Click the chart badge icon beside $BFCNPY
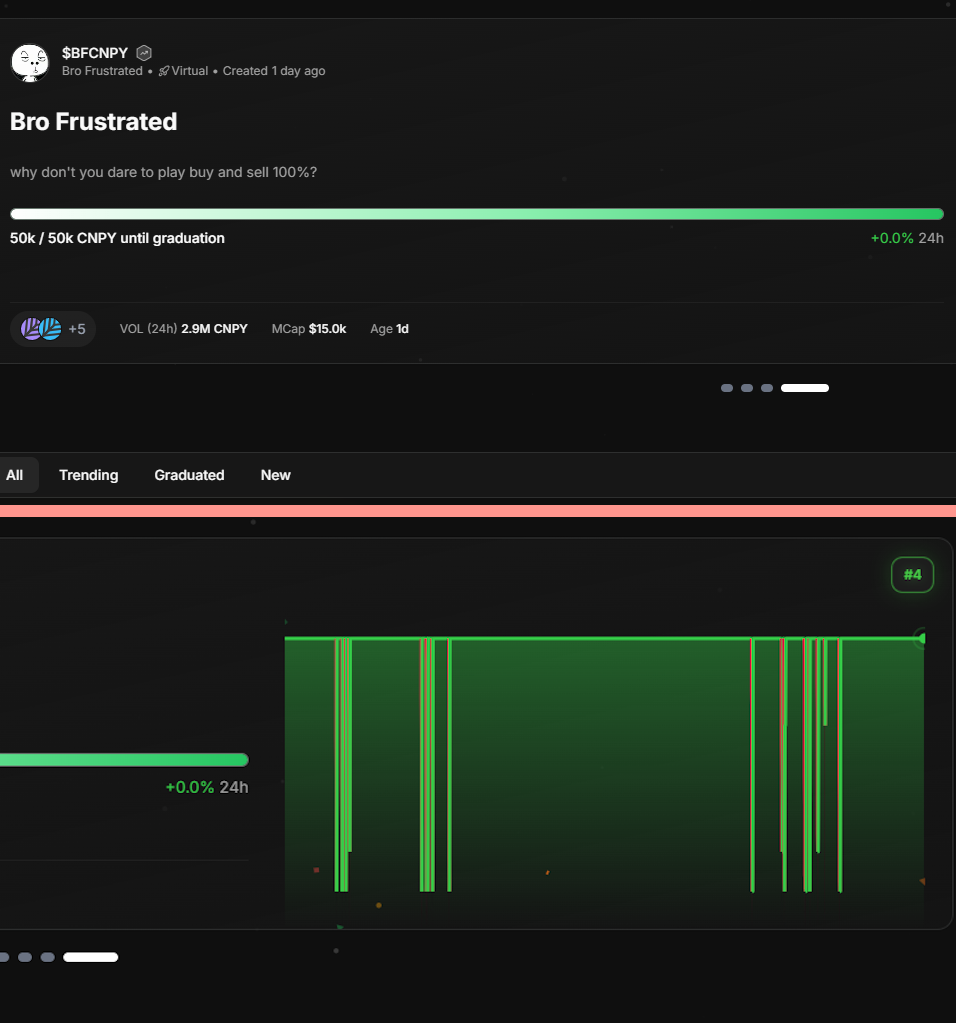 (144, 53)
